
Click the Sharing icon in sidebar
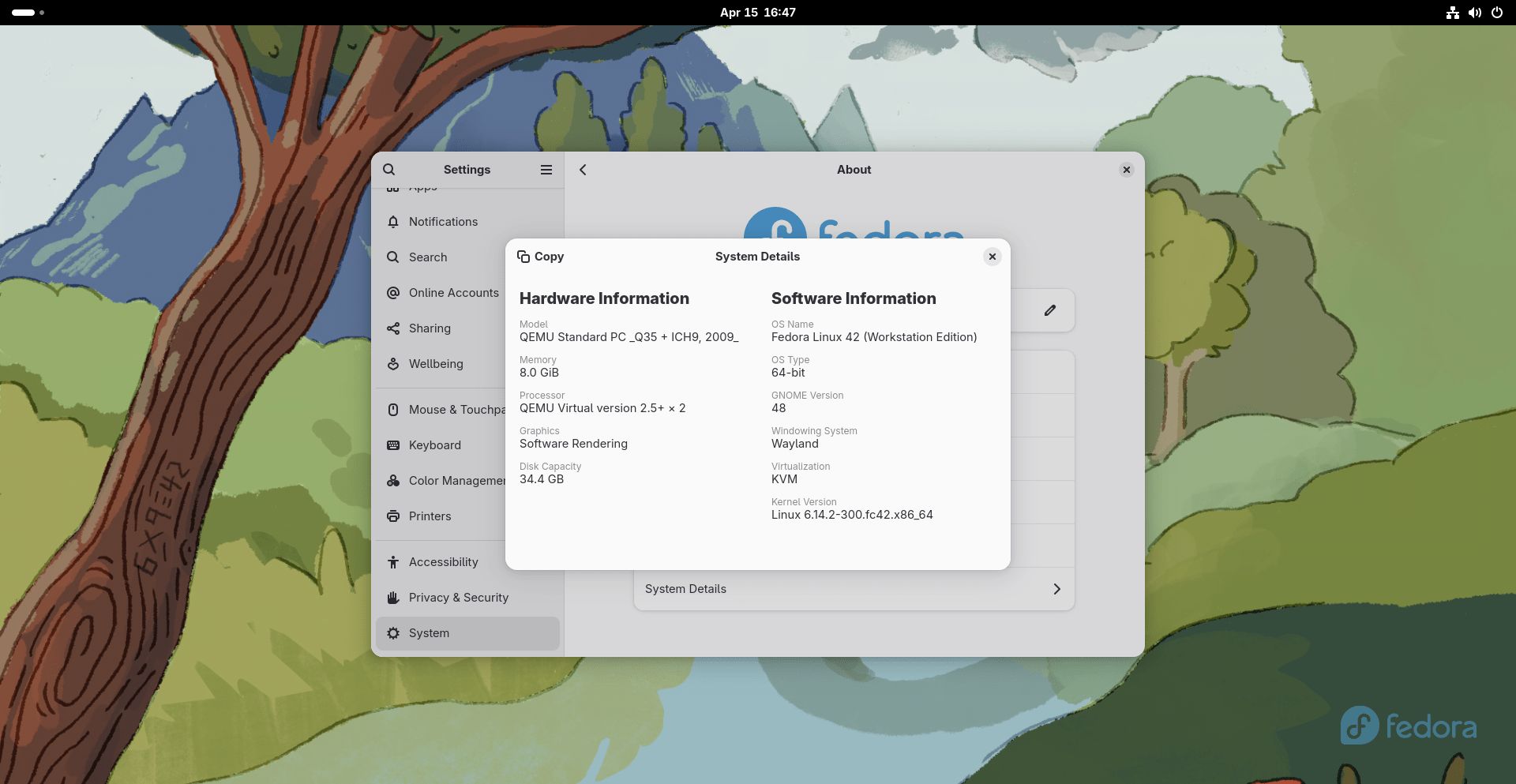point(392,328)
